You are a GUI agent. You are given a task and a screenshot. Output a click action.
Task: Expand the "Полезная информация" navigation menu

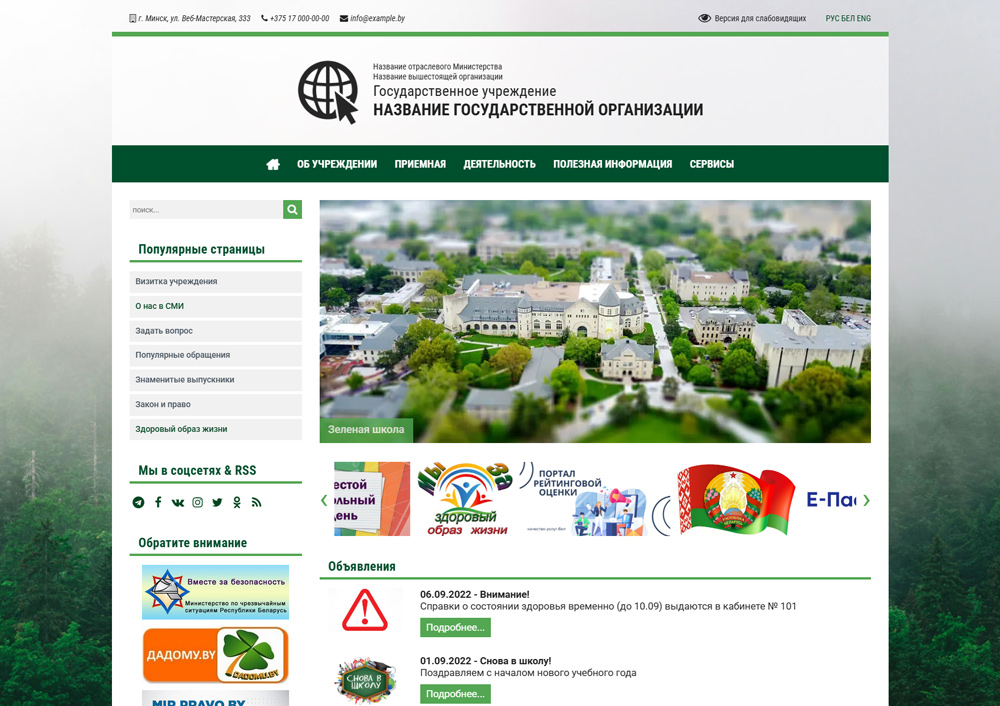[x=612, y=164]
